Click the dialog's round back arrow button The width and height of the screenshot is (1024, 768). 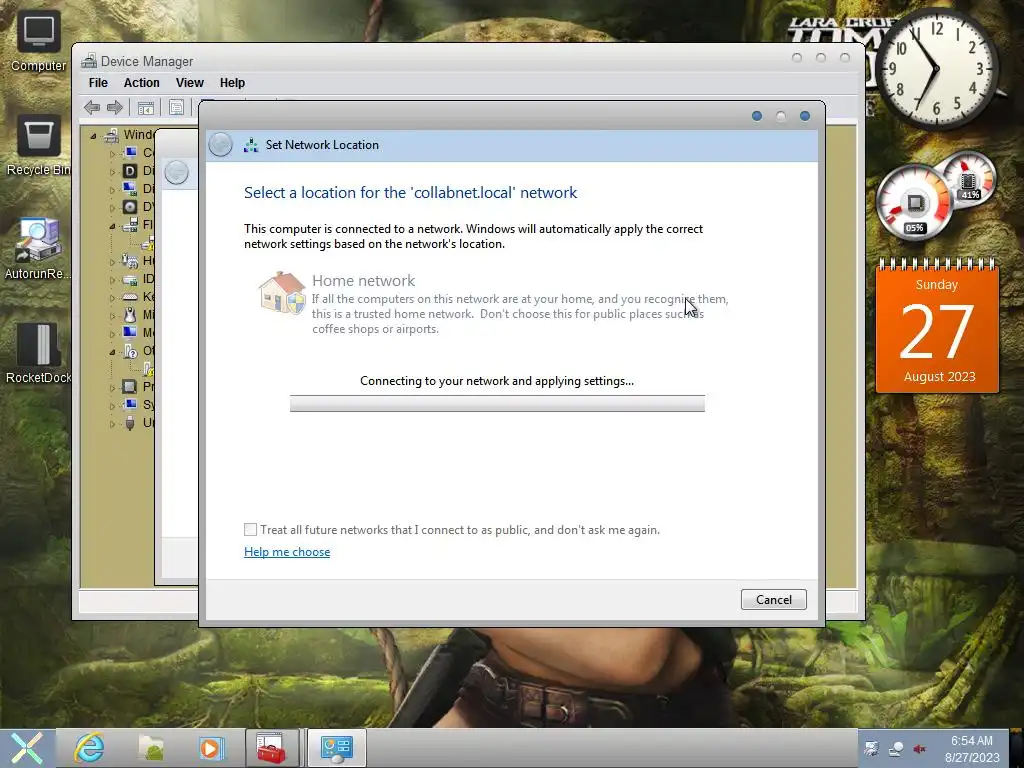pos(221,145)
